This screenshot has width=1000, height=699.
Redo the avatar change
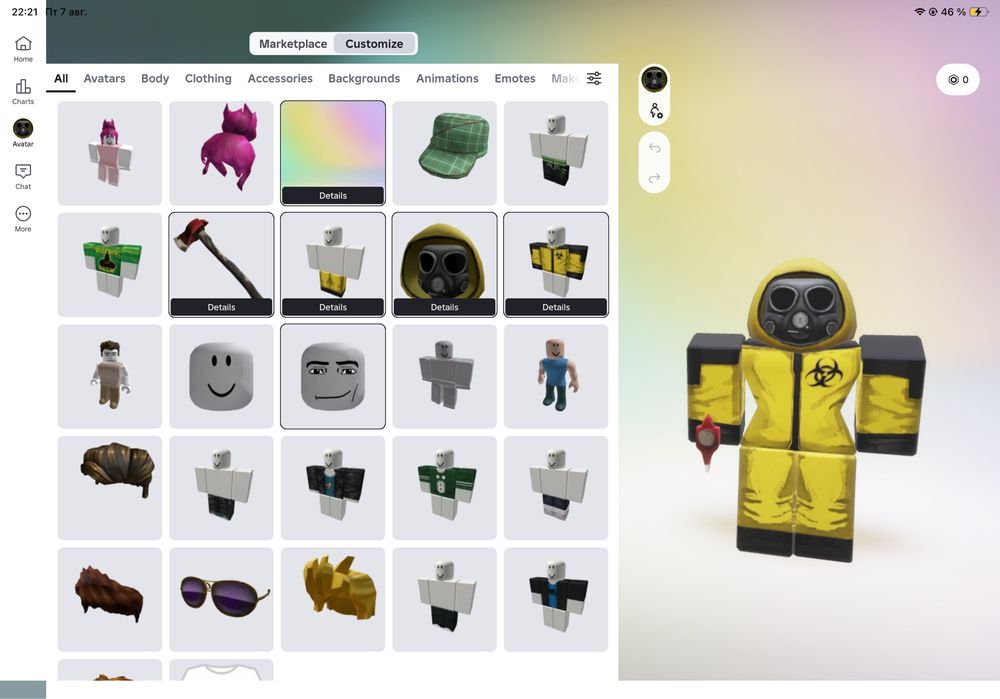point(654,178)
